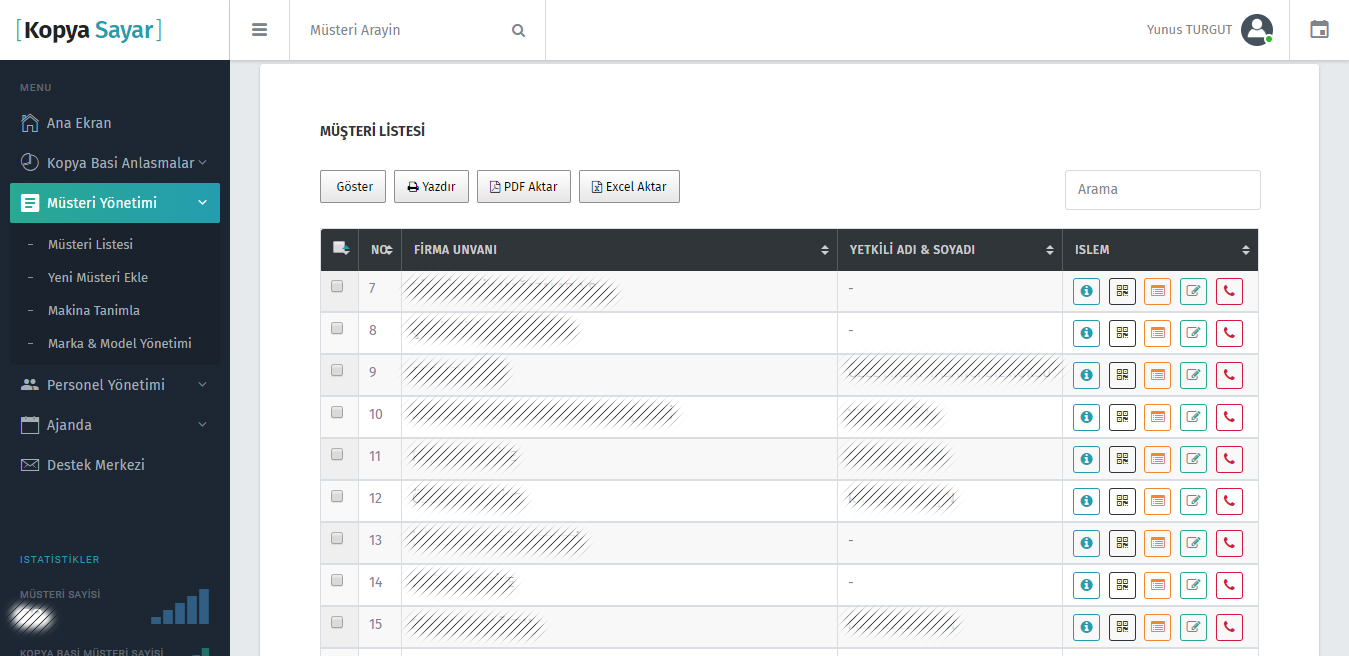Click the info icon for row 7
This screenshot has height=656, width=1349.
click(x=1086, y=292)
